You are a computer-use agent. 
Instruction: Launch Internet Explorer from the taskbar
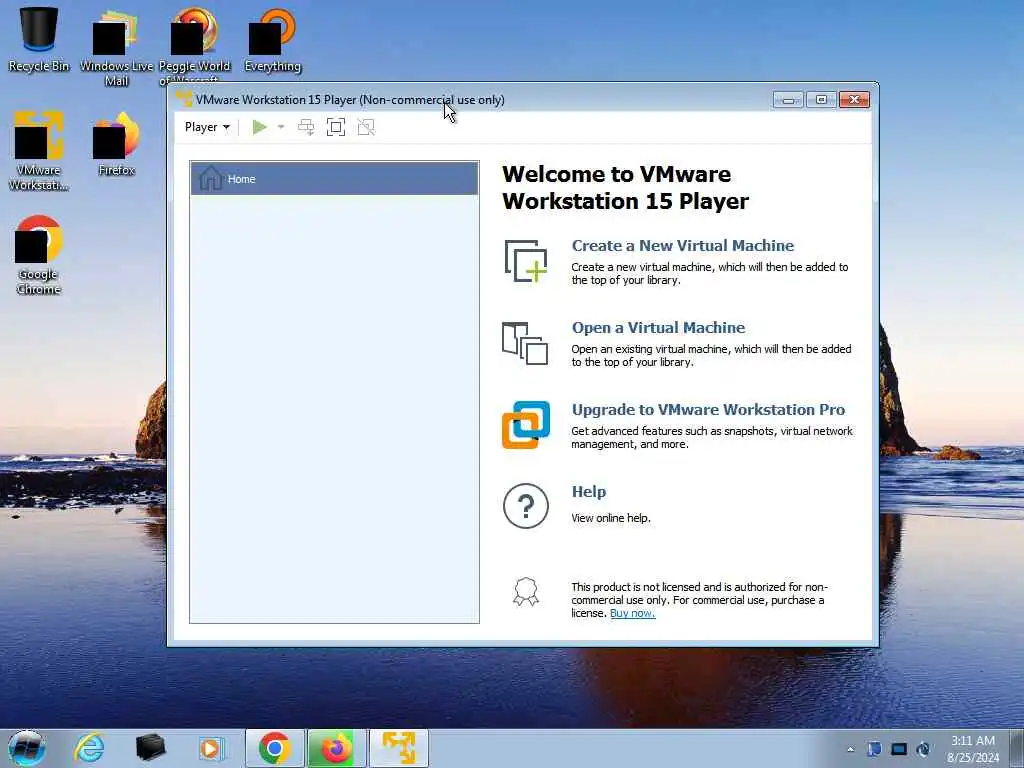[89, 748]
